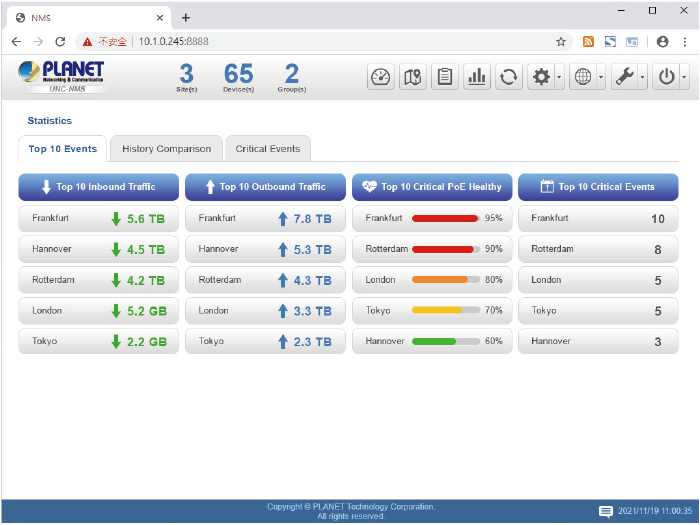
Task: Click the globe network icon
Action: coord(583,77)
